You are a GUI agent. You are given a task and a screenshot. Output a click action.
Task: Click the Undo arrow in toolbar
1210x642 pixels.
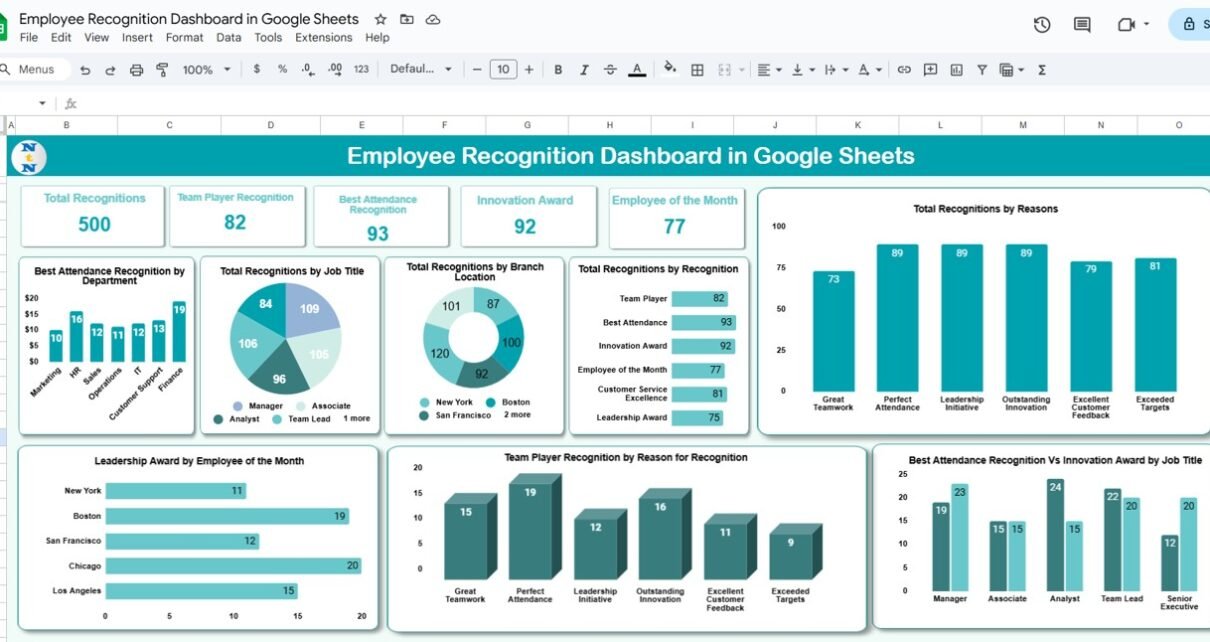(x=85, y=70)
